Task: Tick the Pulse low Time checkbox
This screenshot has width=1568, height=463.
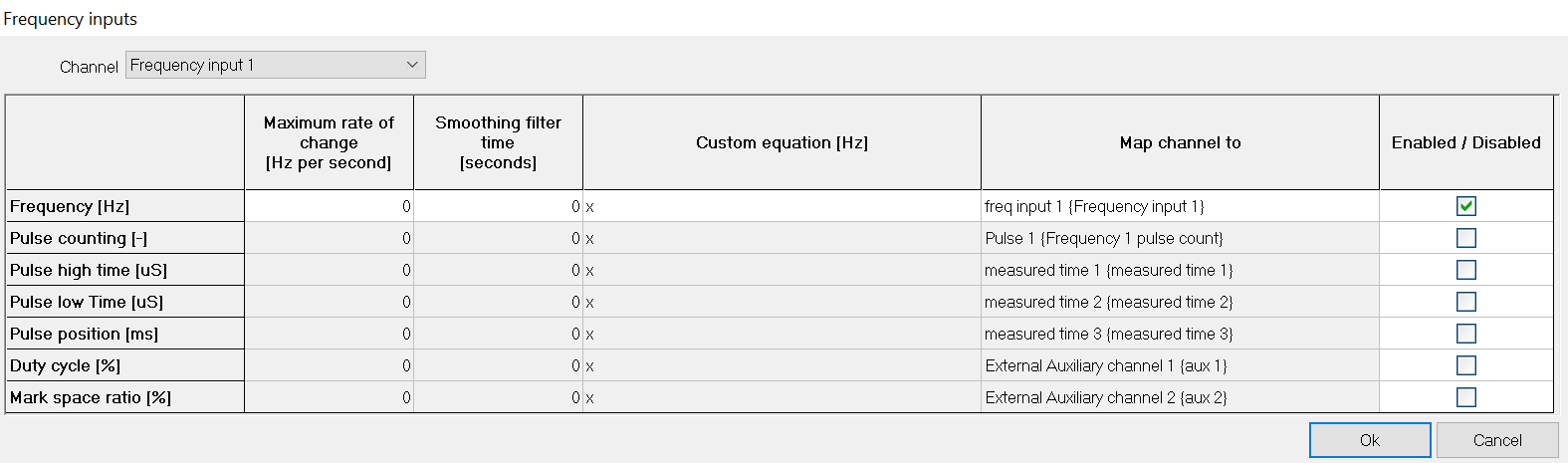Action: pyautogui.click(x=1465, y=302)
